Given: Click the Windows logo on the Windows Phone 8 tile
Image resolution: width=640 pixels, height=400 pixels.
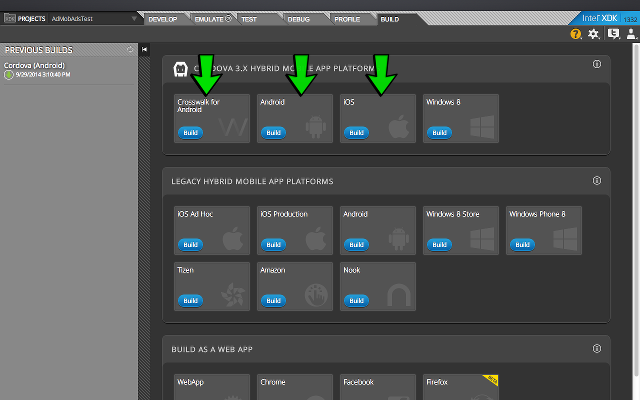Looking at the screenshot, I should pos(565,238).
